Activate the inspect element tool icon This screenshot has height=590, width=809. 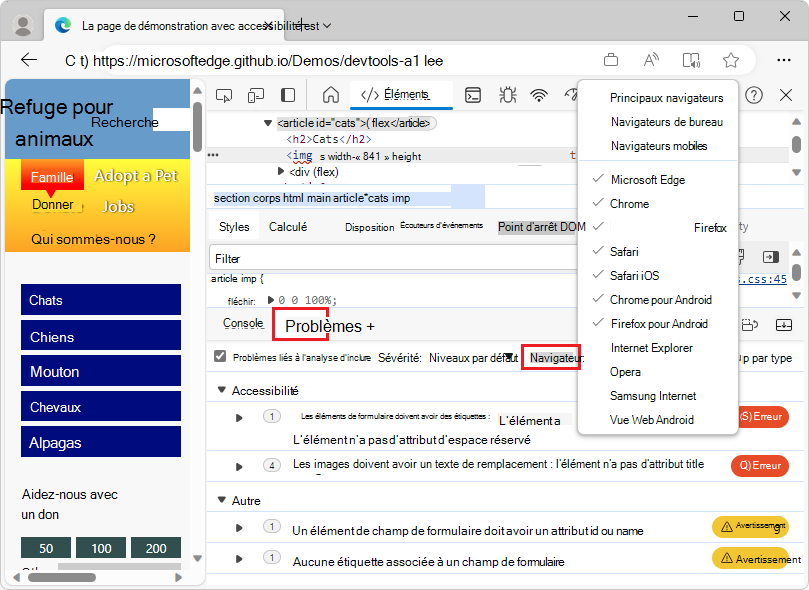(x=224, y=96)
